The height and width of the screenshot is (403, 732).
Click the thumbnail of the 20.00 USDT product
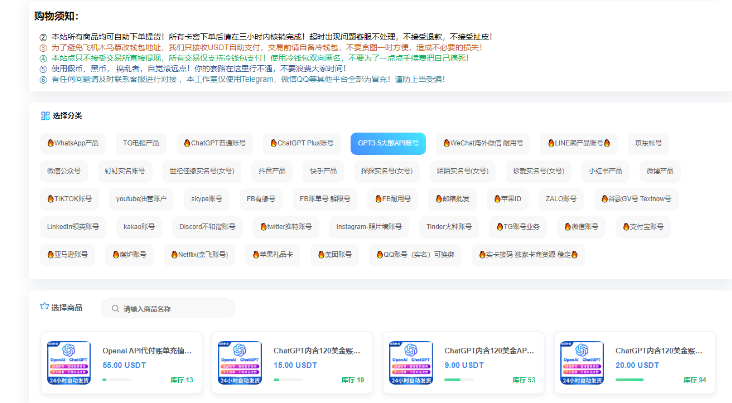tap(582, 363)
